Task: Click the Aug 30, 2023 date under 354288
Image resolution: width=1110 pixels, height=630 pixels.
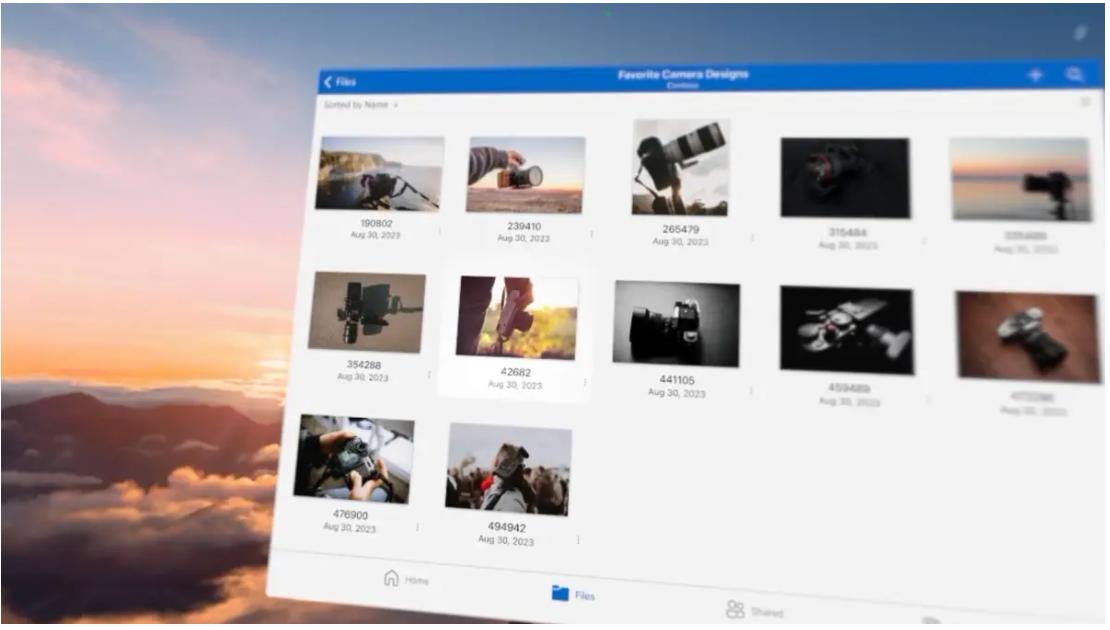Action: pos(362,377)
